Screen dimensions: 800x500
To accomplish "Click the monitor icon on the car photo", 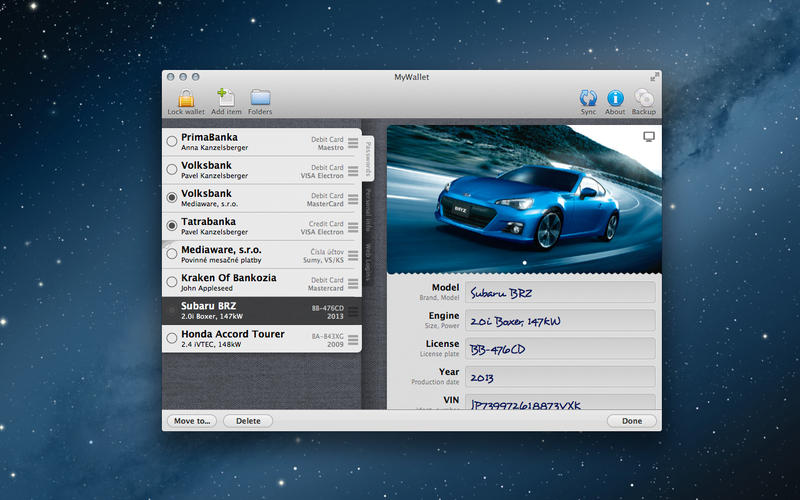I will 648,136.
